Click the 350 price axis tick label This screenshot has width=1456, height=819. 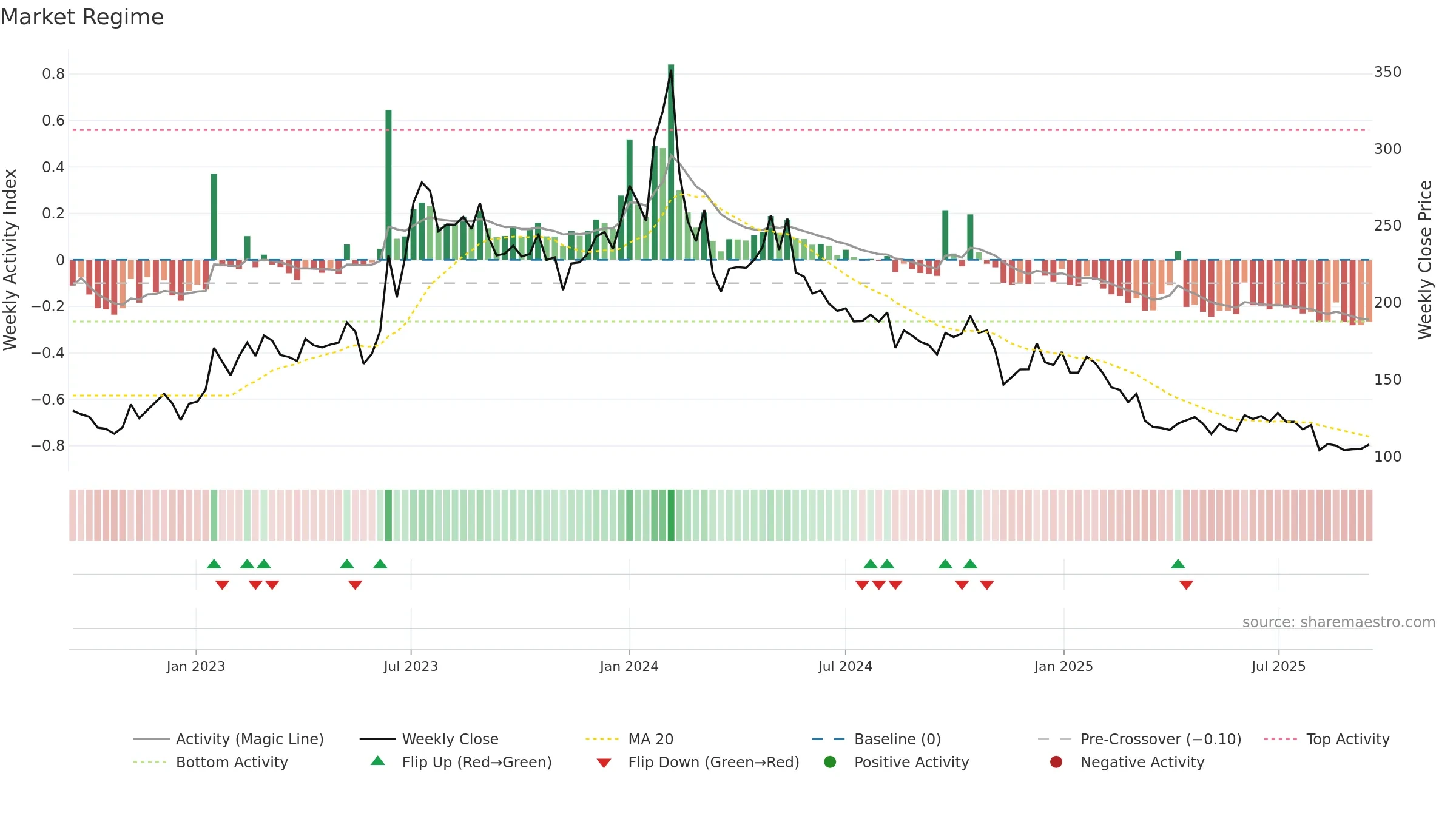pos(1387,72)
